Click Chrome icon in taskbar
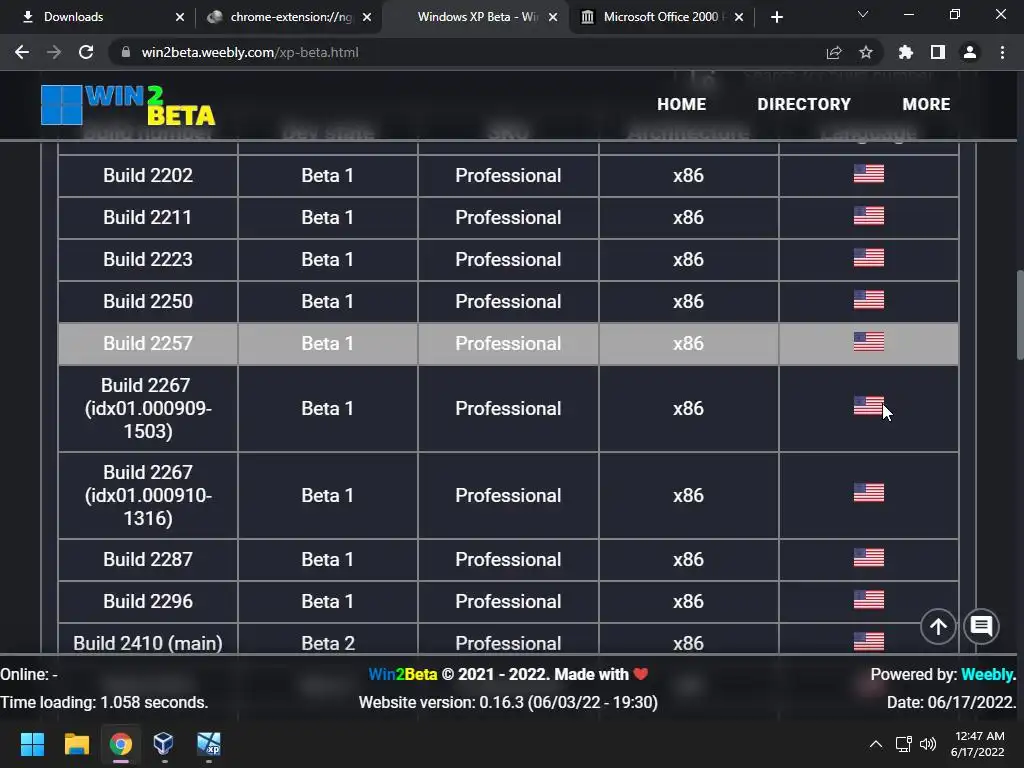1024x768 pixels. [121, 744]
